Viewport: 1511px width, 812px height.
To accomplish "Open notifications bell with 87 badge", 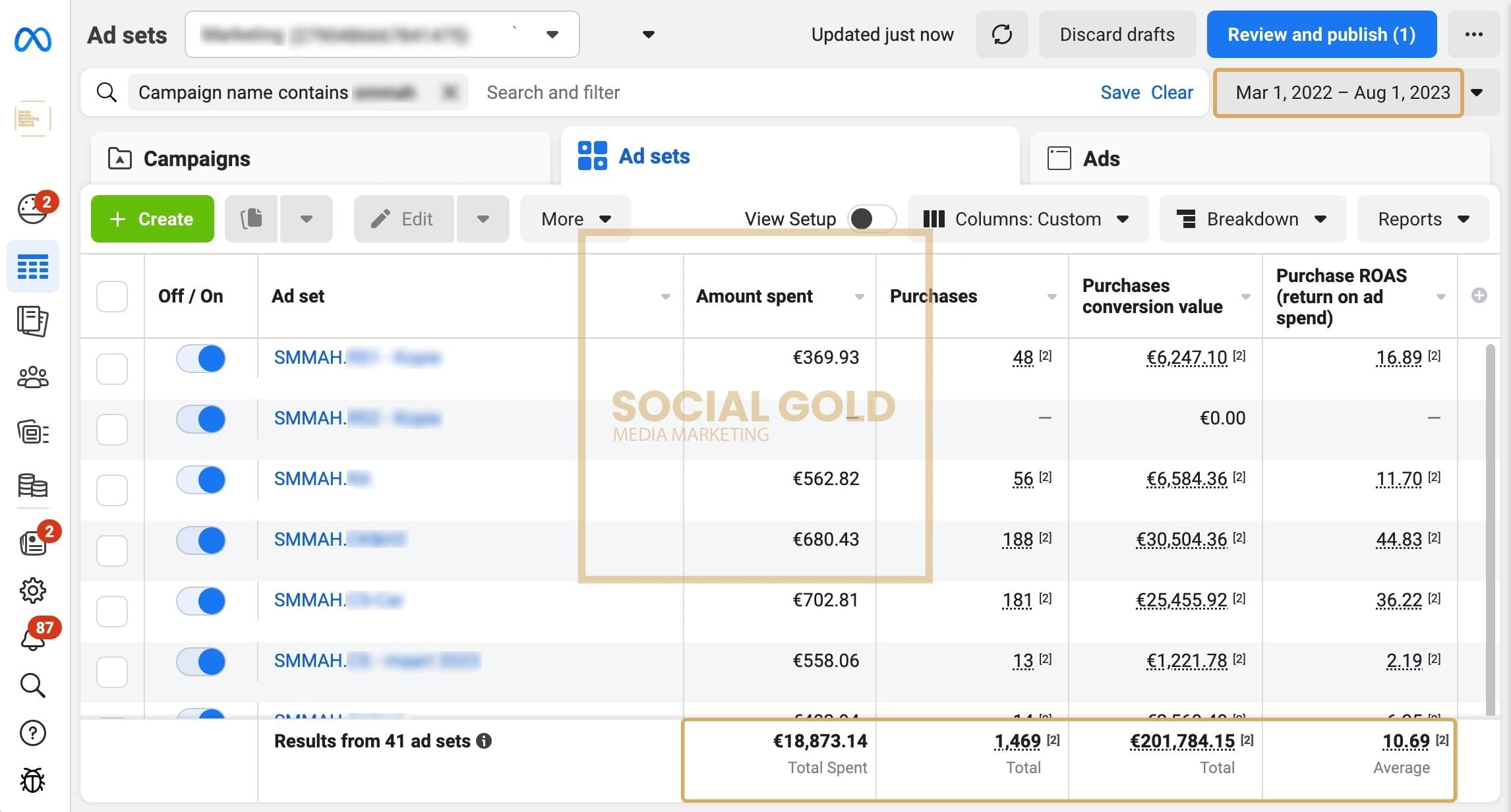I will click(33, 638).
